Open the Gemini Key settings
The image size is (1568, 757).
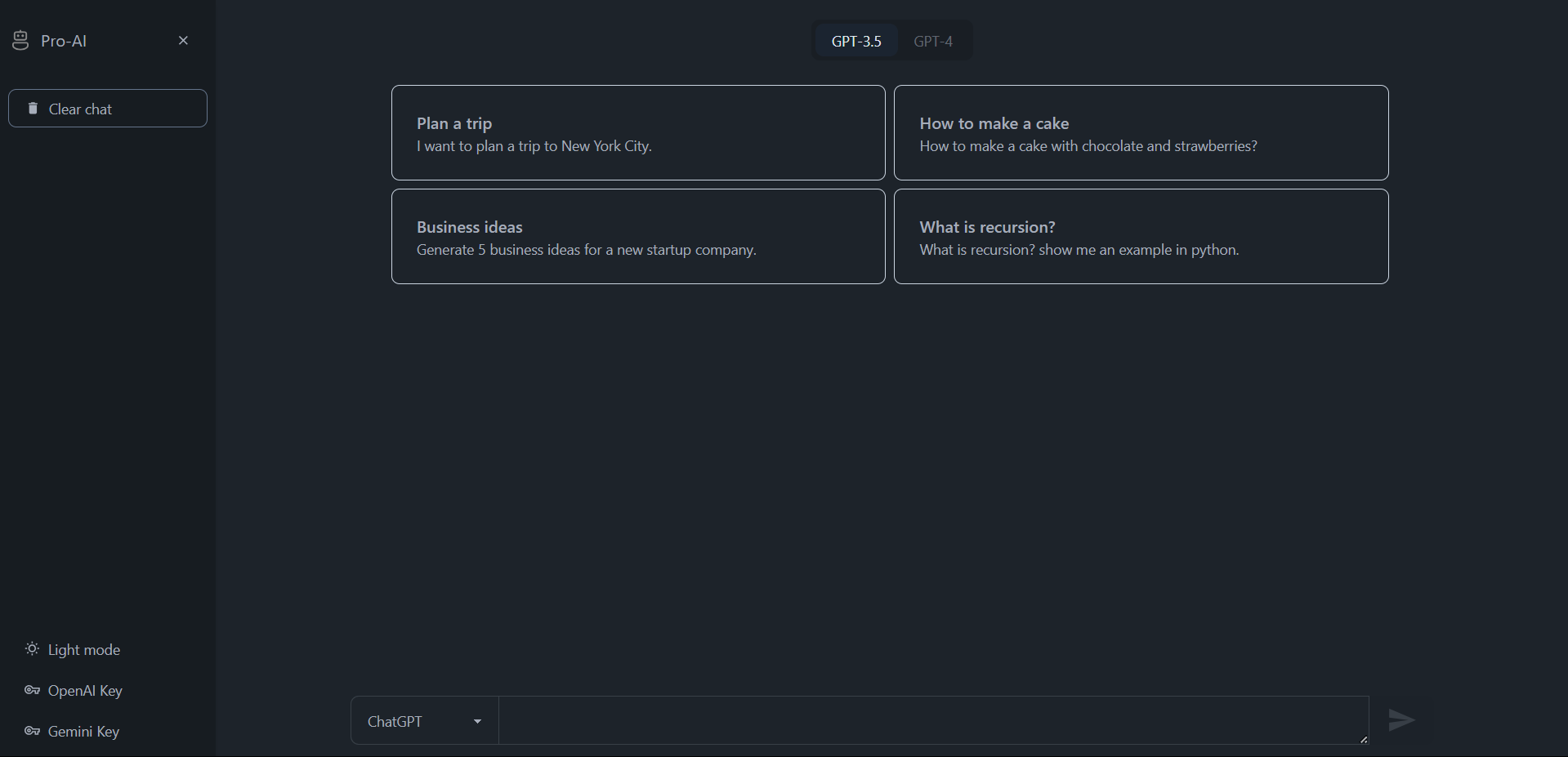coord(83,732)
